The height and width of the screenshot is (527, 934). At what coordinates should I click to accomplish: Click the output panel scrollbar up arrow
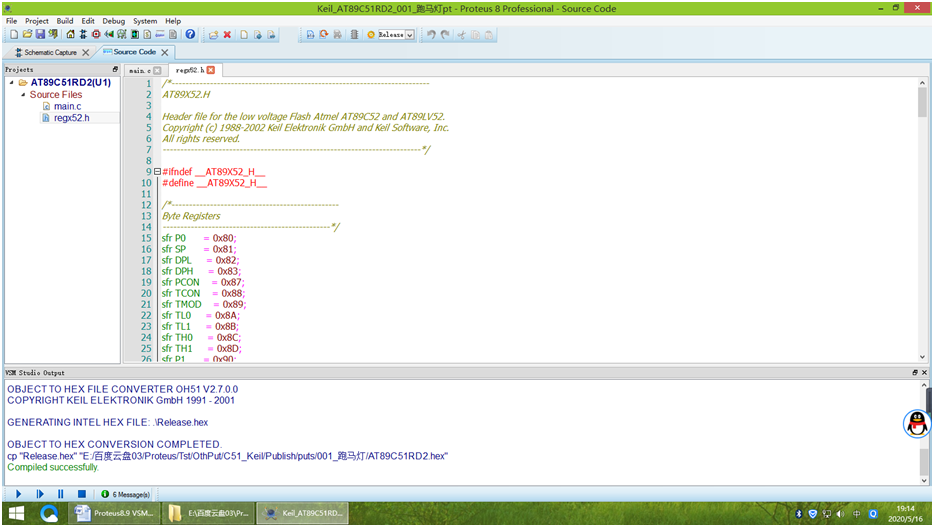click(x=924, y=385)
